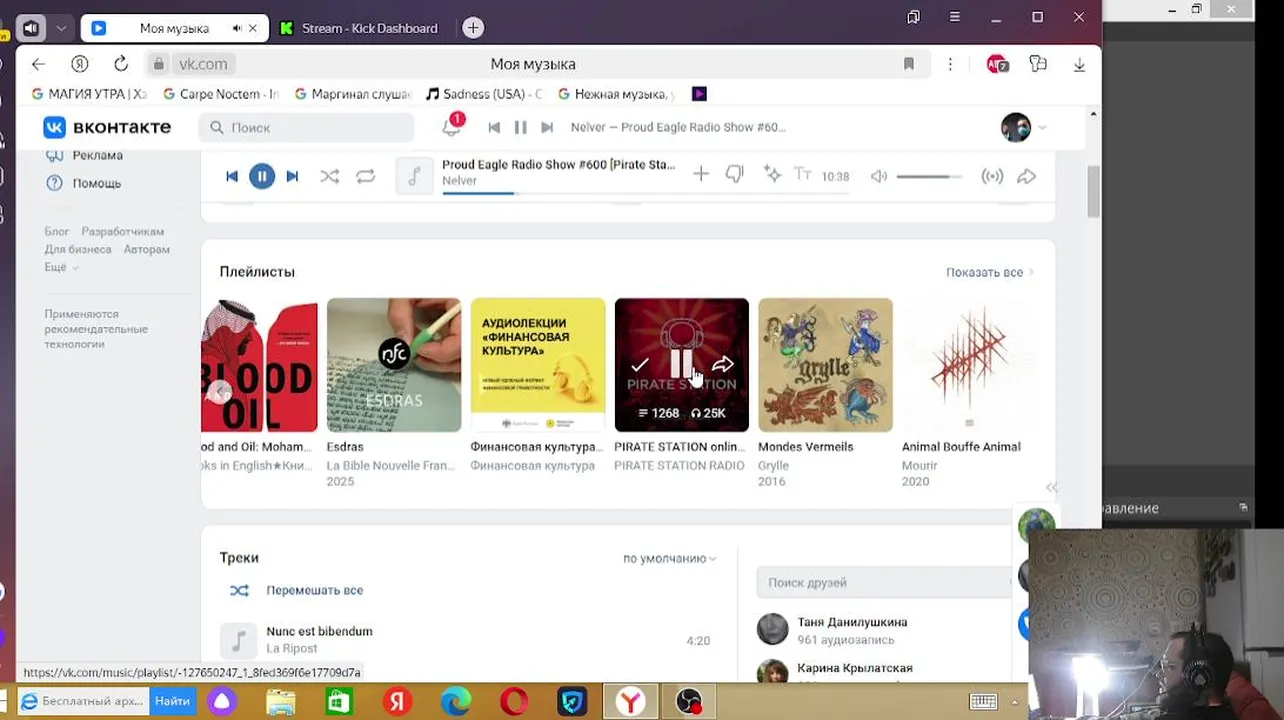The height and width of the screenshot is (720, 1284).
Task: Open browser downloads arrow icon
Action: 1079,64
